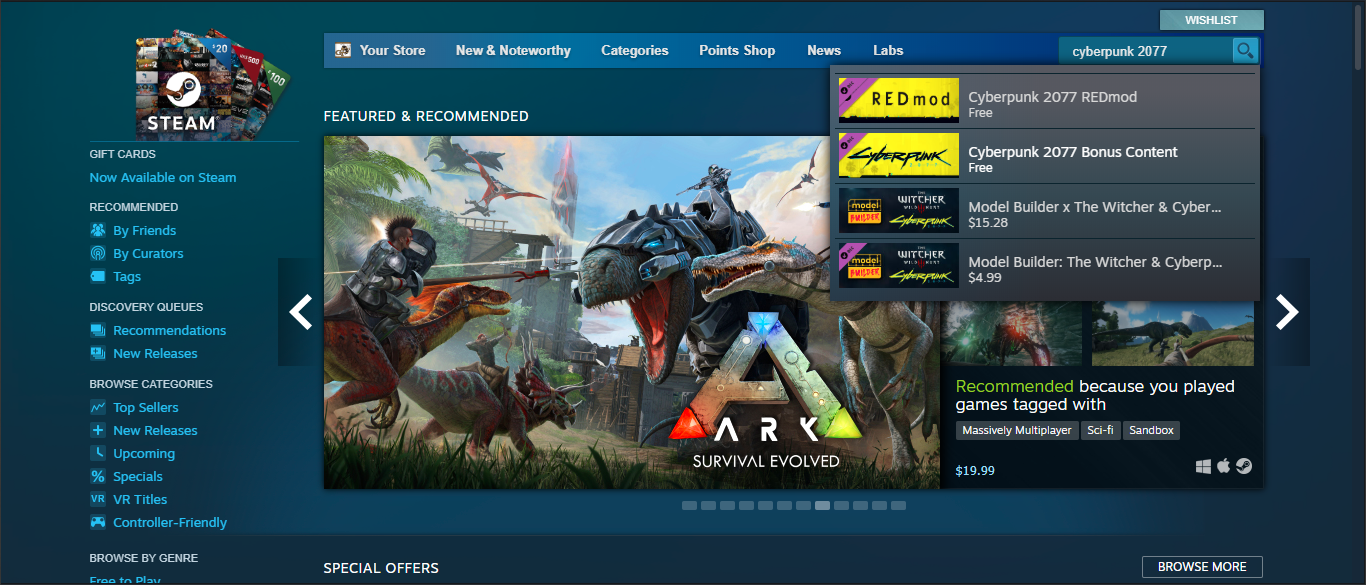Open the Your Store menu
The image size is (1366, 585).
(381, 50)
